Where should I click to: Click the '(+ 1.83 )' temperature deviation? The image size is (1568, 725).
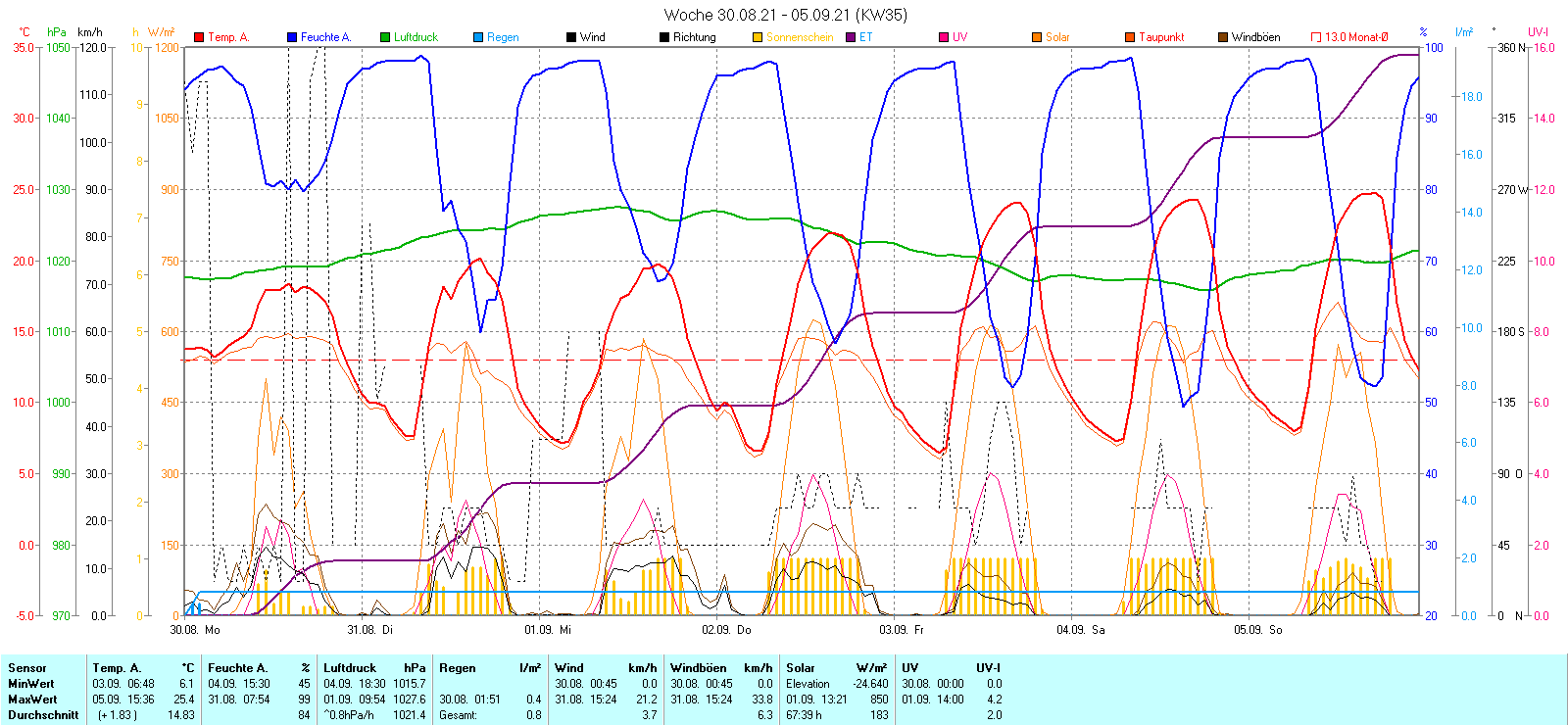pyautogui.click(x=118, y=715)
